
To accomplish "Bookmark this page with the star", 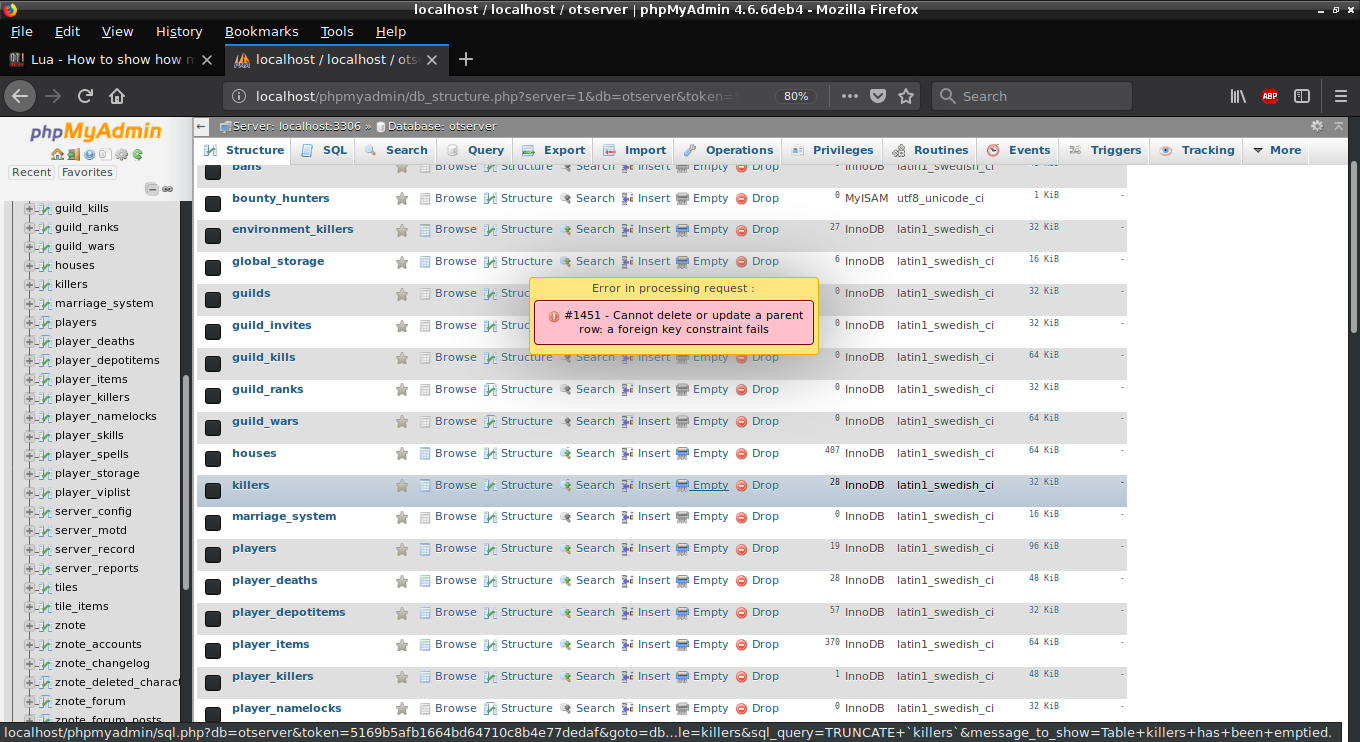I will tap(906, 96).
